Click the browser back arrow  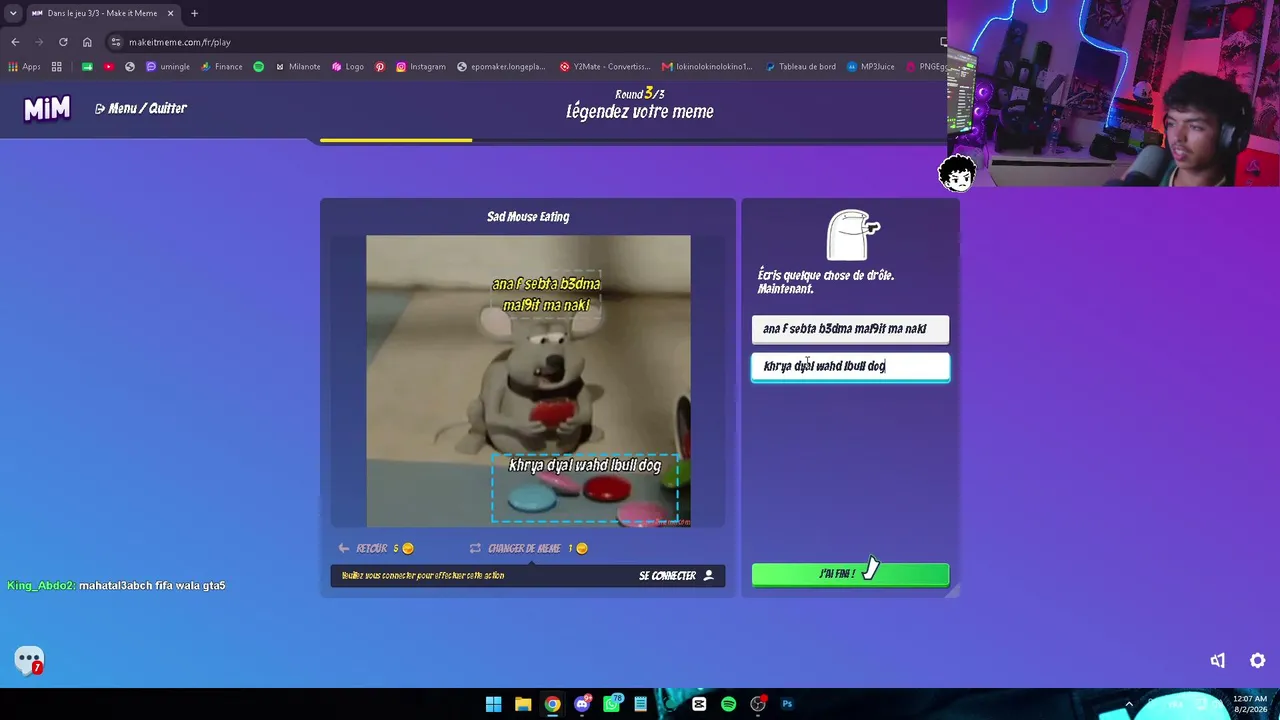coord(15,42)
